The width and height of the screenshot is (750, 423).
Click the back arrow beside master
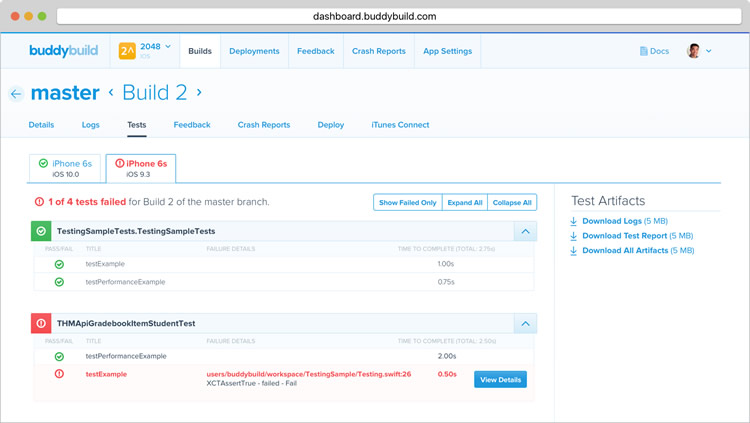pyautogui.click(x=16, y=94)
